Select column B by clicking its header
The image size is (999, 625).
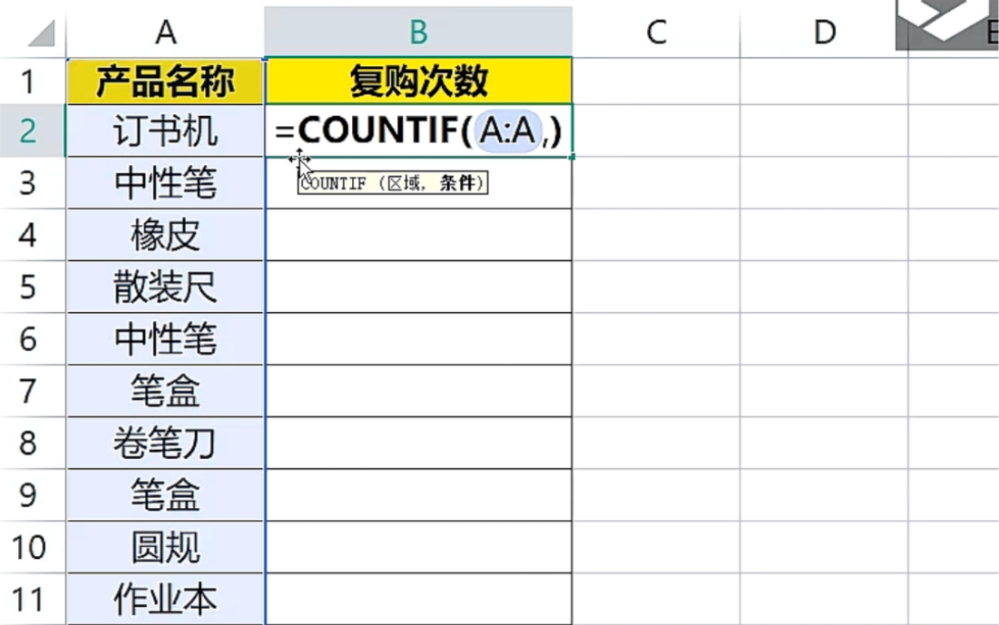[417, 31]
